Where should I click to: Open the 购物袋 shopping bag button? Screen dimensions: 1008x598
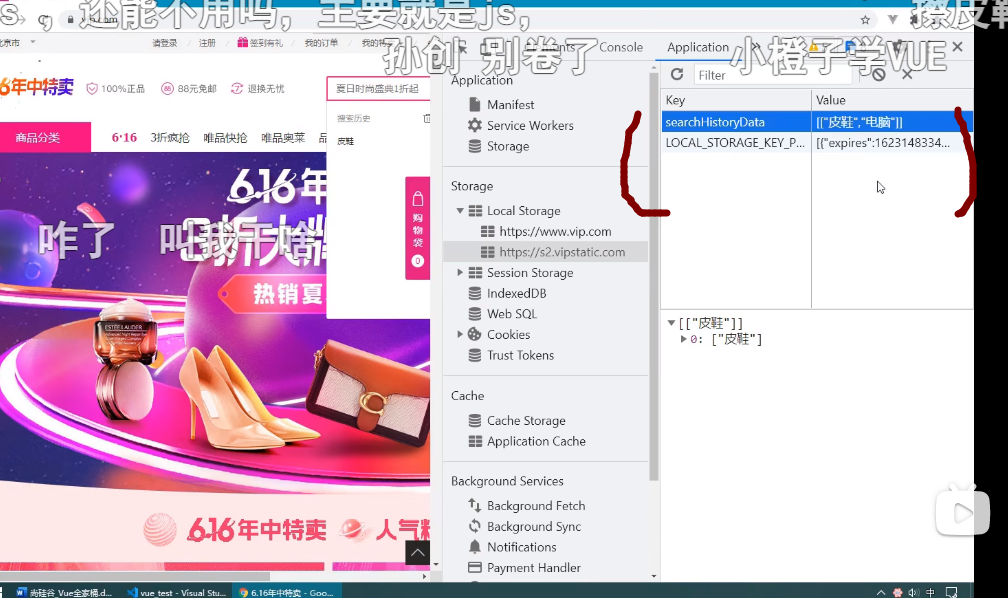pyautogui.click(x=418, y=228)
